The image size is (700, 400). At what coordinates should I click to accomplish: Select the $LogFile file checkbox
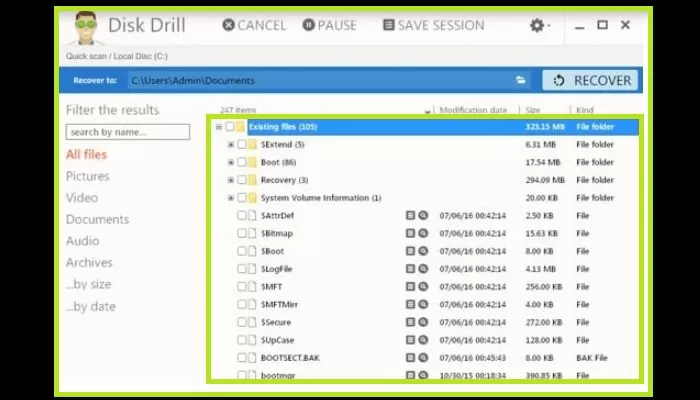pos(242,269)
